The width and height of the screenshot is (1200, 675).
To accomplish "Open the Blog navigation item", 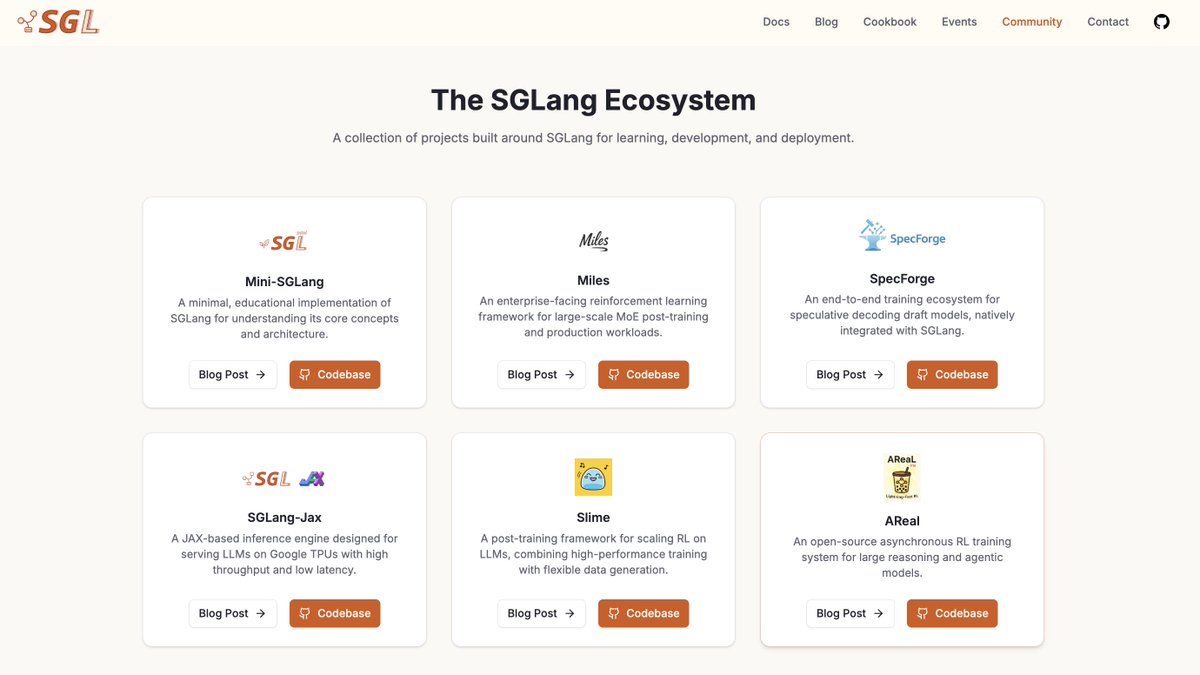I will click(x=826, y=21).
